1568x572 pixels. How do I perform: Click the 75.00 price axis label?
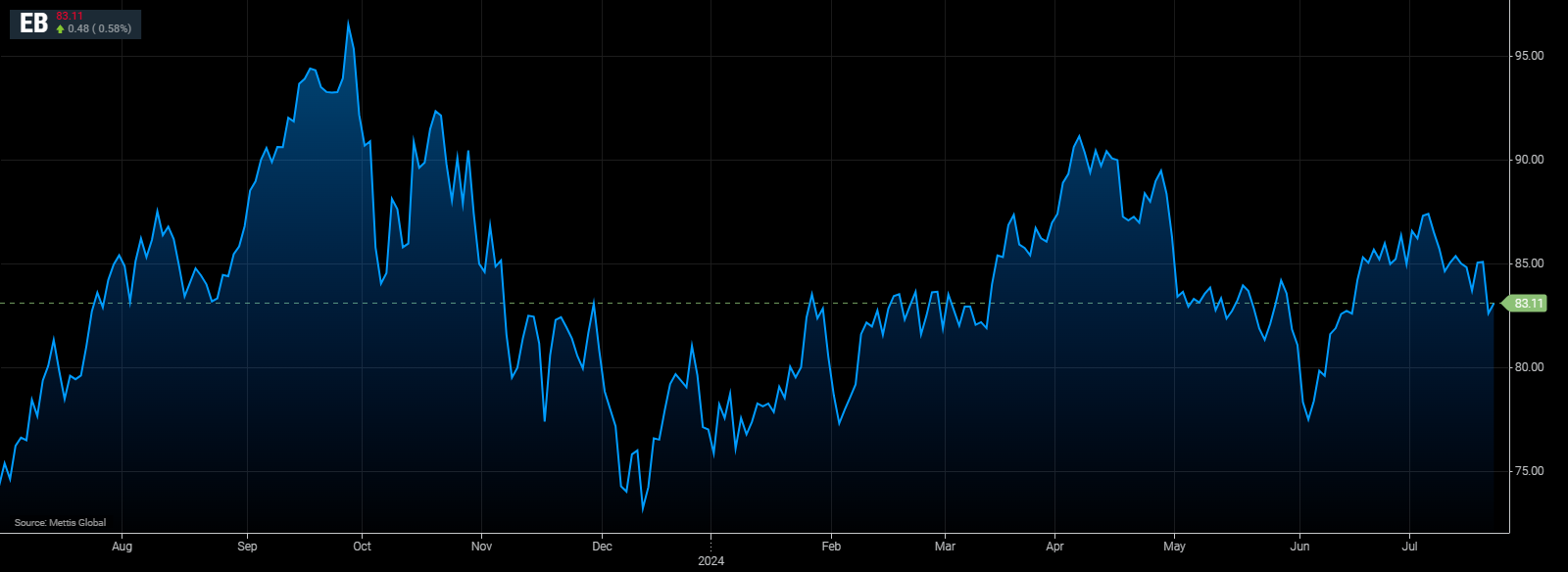(1529, 471)
